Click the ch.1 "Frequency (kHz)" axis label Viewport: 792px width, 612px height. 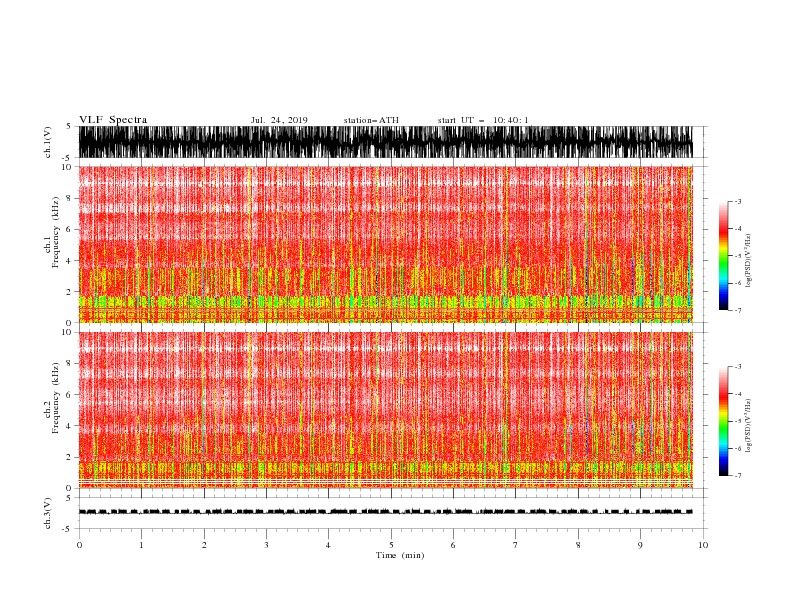tap(56, 232)
